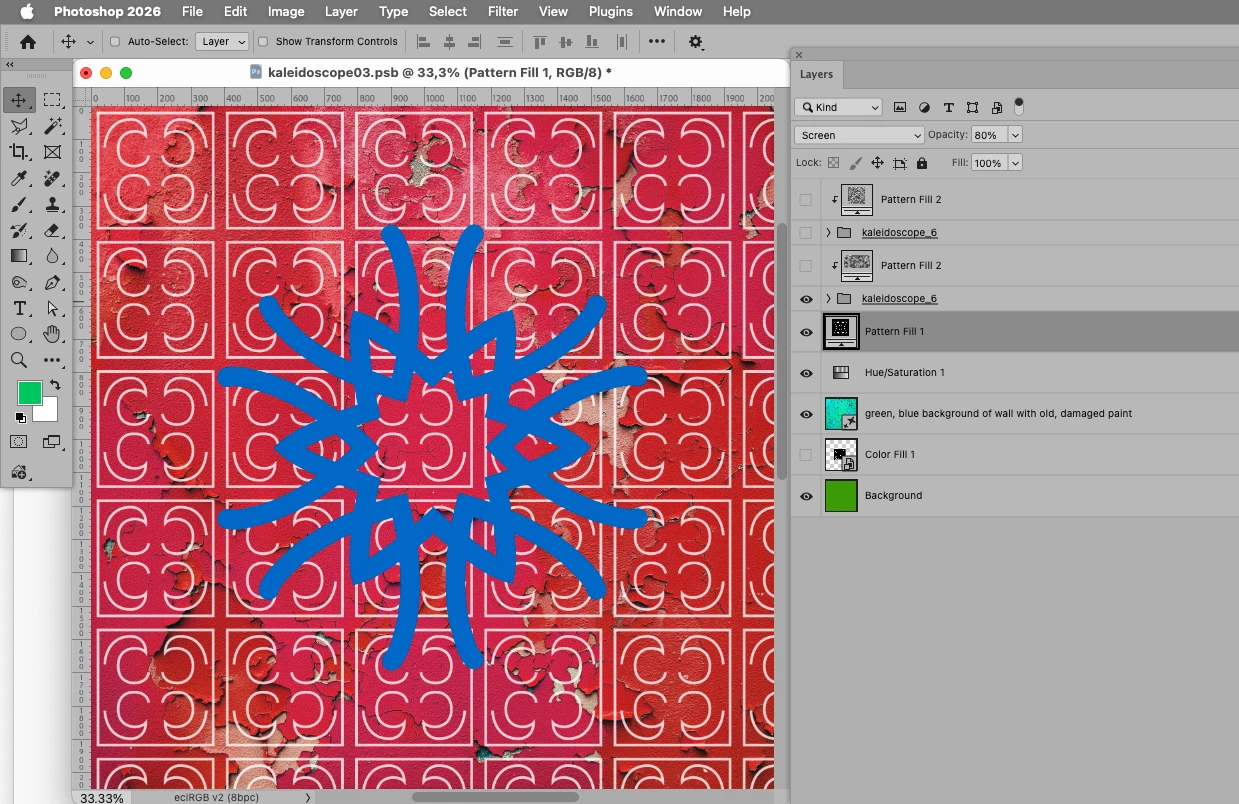Hide the Hue/Saturation 1 layer
Image resolution: width=1239 pixels, height=804 pixels.
click(x=806, y=373)
